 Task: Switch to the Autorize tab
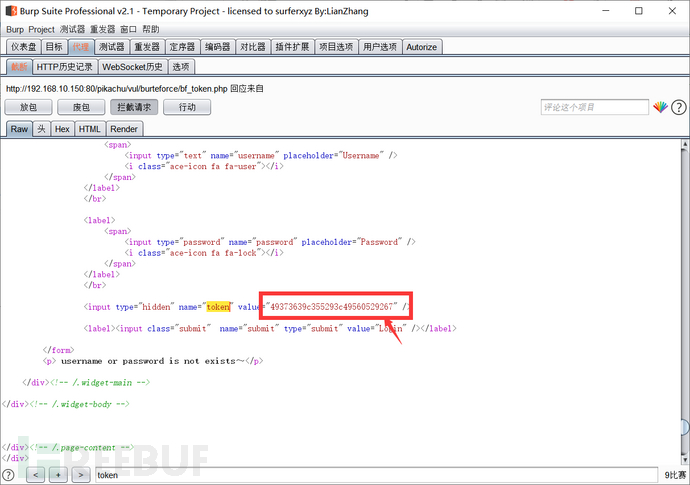422,47
